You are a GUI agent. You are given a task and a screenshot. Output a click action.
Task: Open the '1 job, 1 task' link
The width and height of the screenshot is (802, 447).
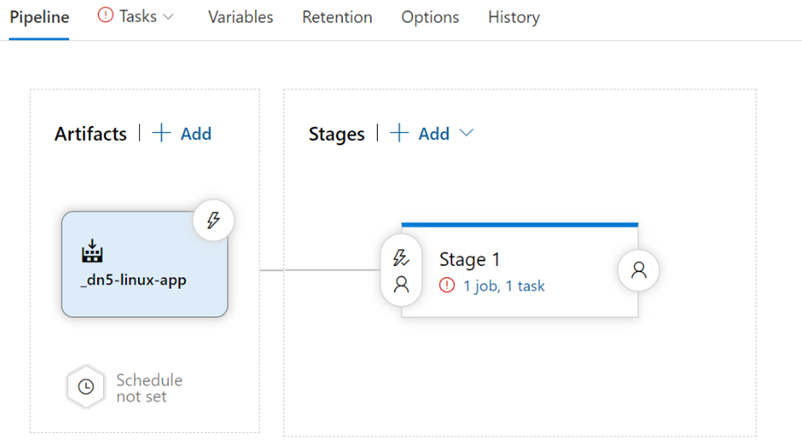click(x=503, y=286)
